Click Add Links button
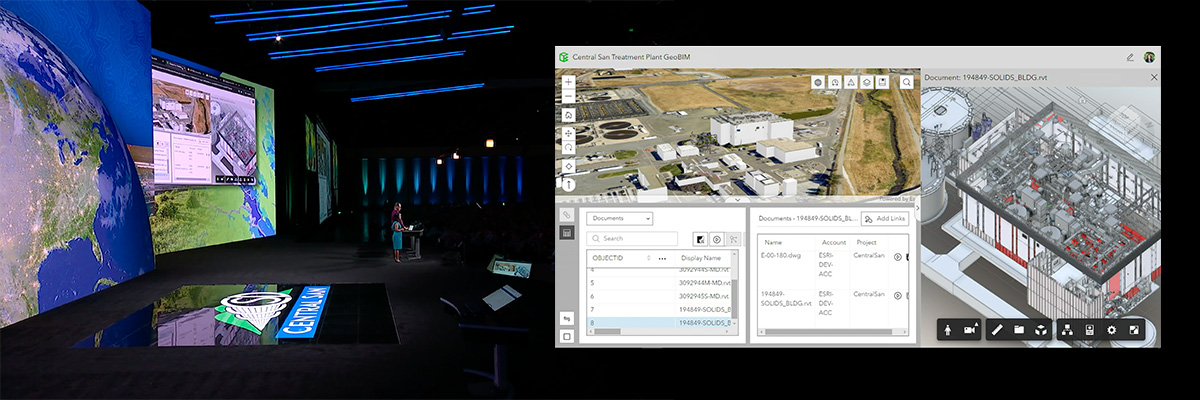 coord(885,218)
